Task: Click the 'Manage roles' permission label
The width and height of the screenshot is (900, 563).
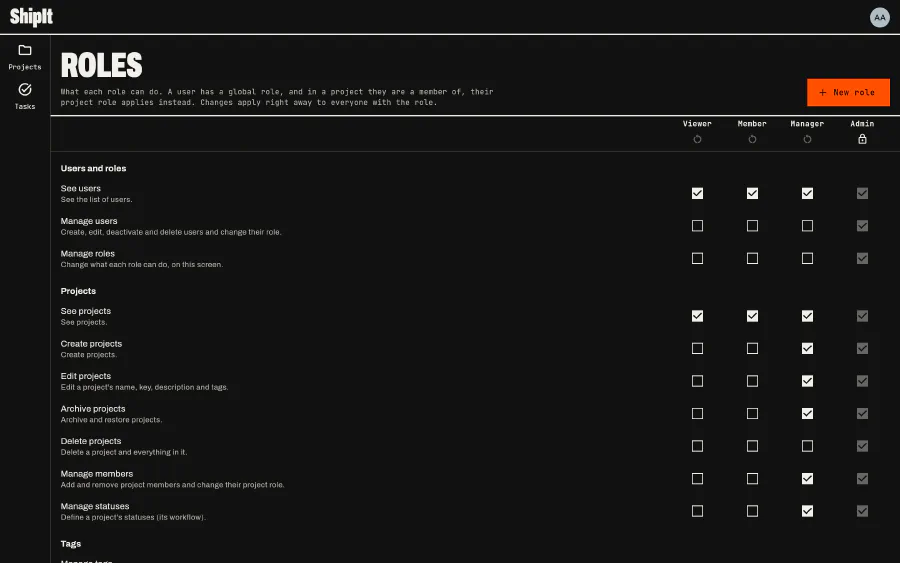Action: point(88,254)
